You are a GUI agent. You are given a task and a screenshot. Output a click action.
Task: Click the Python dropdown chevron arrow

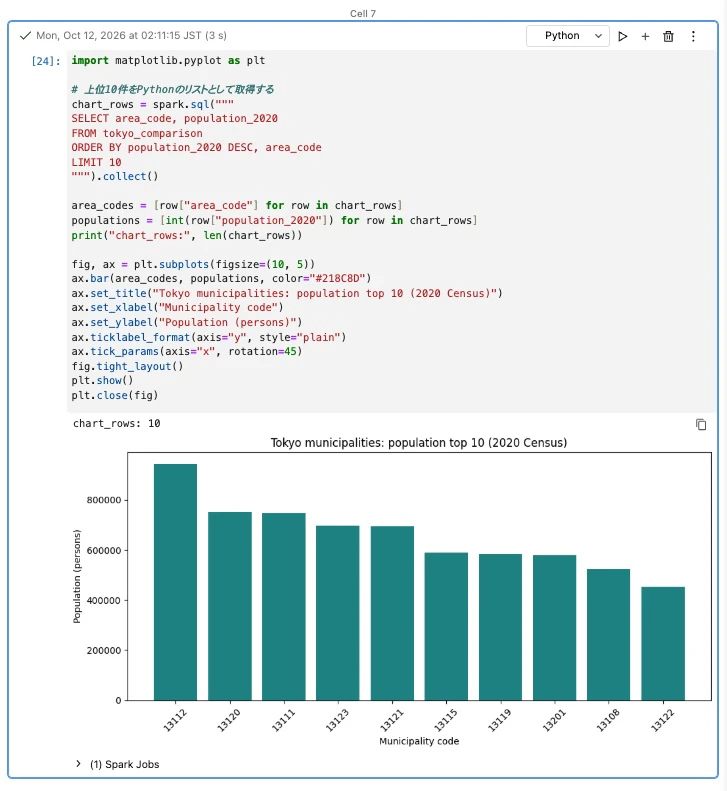point(598,36)
